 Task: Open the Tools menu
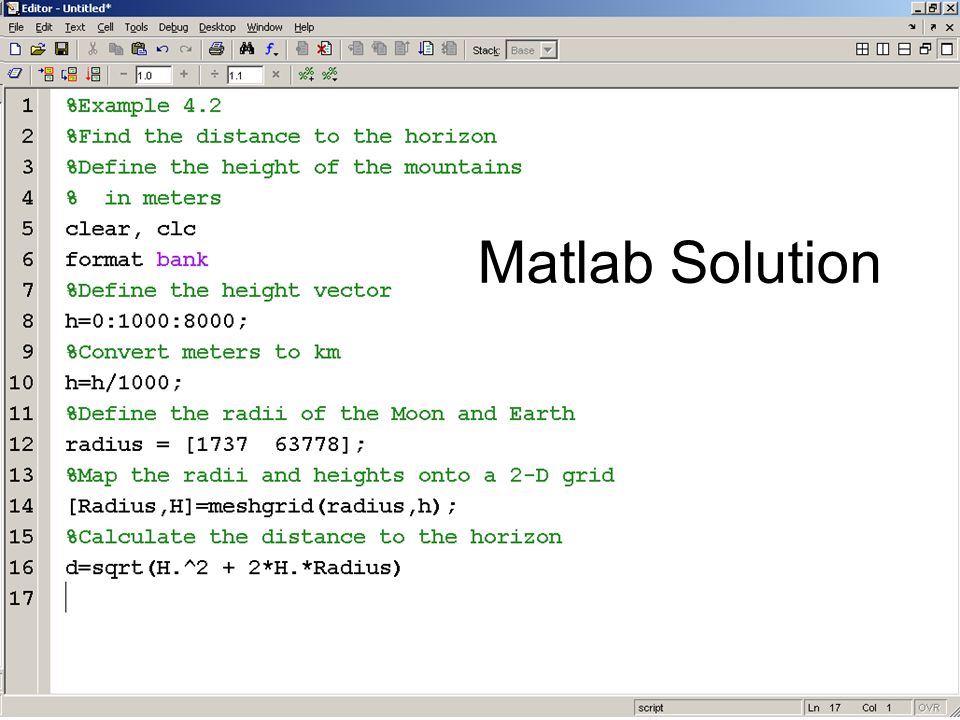coord(136,27)
